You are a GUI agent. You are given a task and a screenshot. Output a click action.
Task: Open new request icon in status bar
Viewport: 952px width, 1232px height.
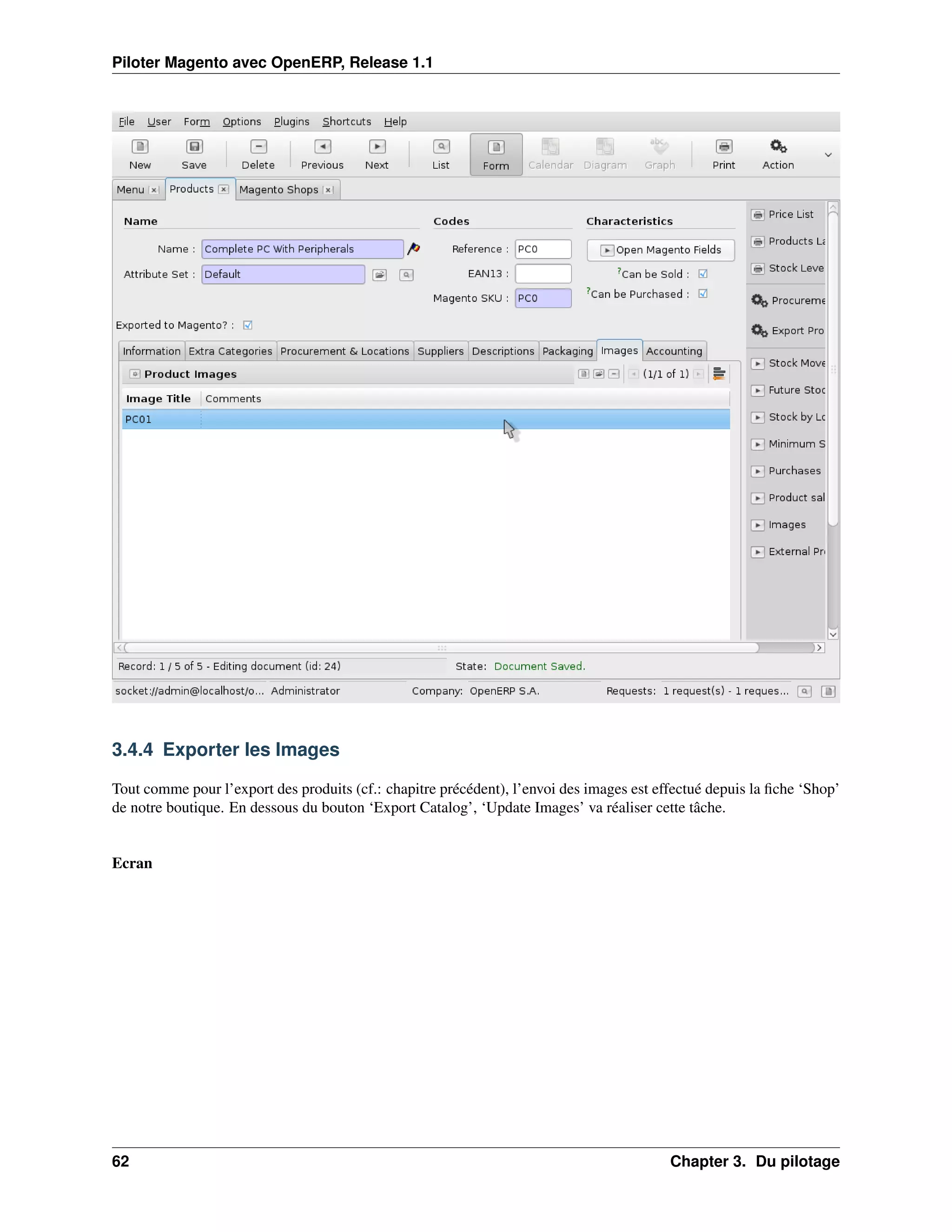point(828,691)
